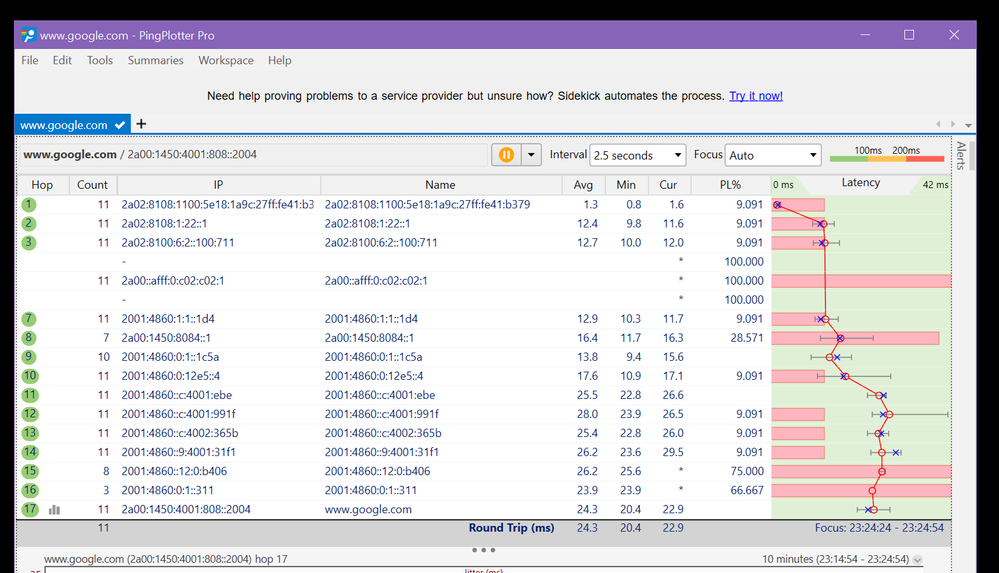Open the Focus Auto dropdown
This screenshot has width=999, height=573.
point(773,155)
